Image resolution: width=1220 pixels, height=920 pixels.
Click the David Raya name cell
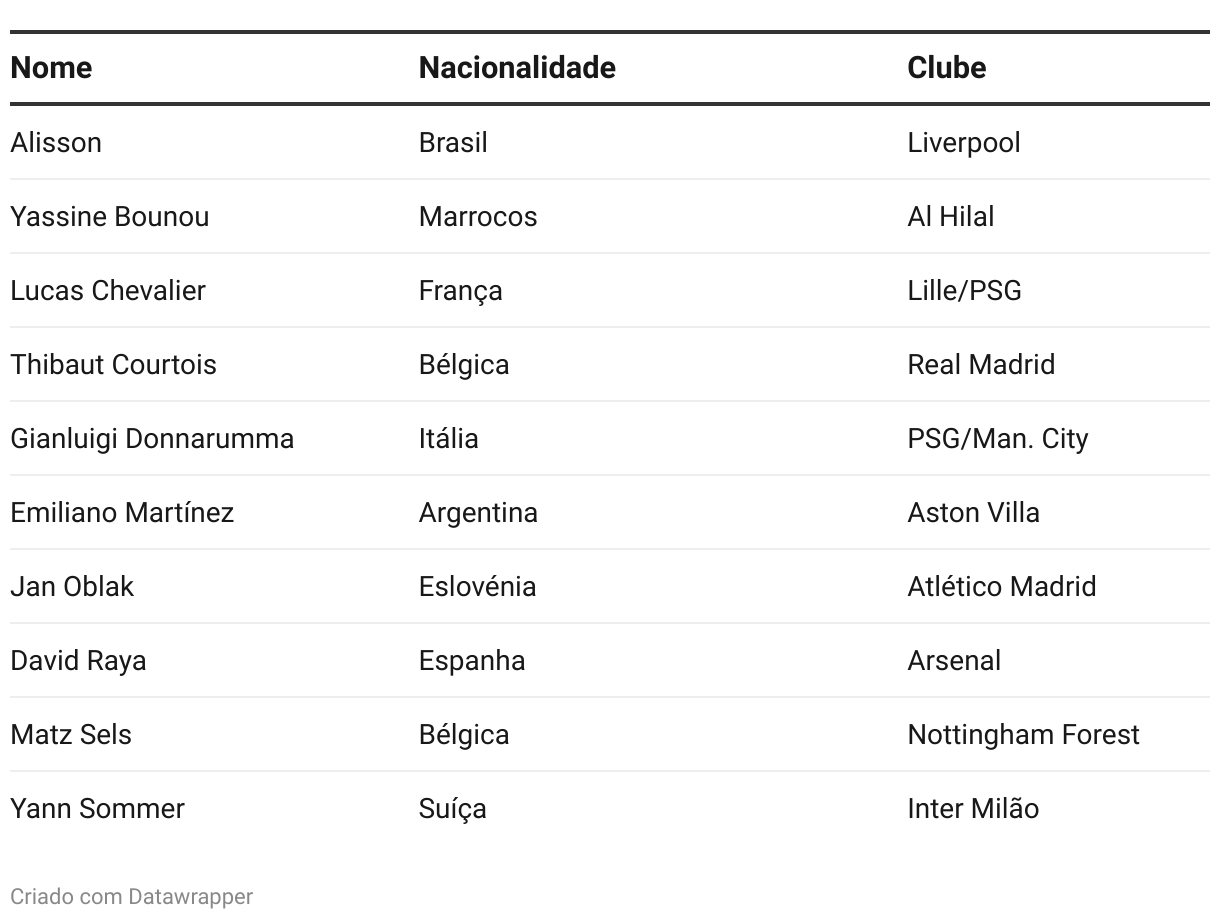[x=79, y=660]
